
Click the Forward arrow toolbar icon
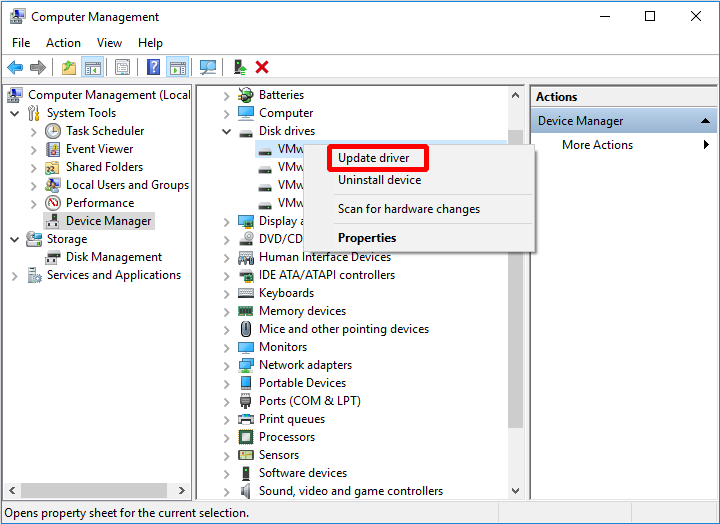point(38,68)
